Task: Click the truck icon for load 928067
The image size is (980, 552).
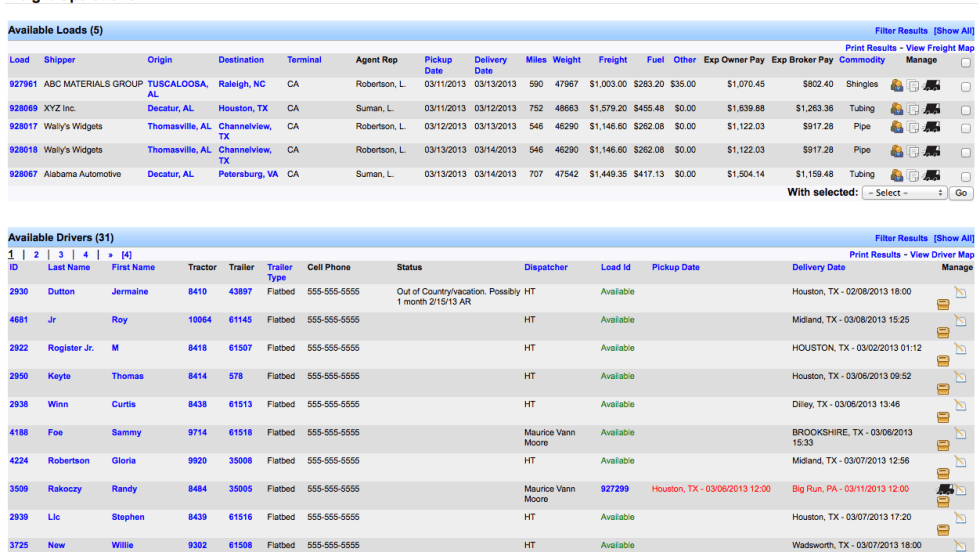Action: tap(931, 175)
